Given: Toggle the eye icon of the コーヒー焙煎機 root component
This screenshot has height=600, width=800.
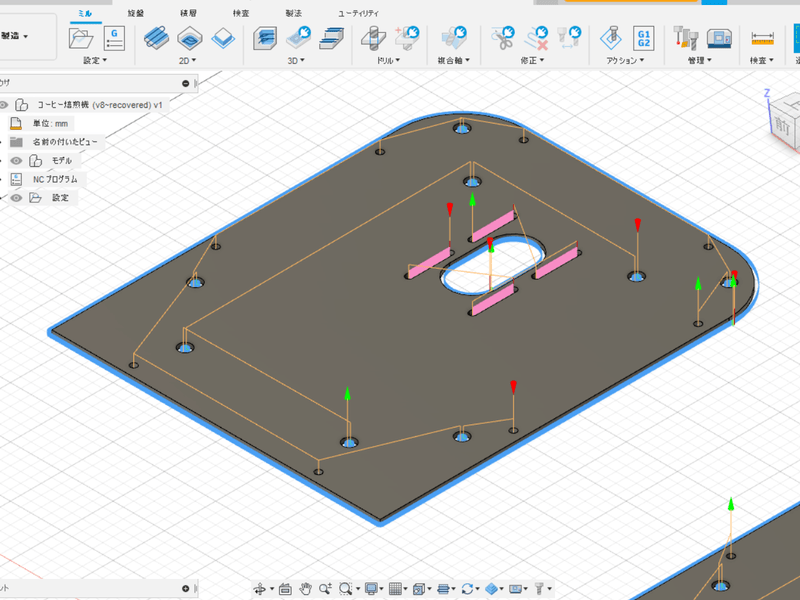Looking at the screenshot, I should click(x=5, y=105).
